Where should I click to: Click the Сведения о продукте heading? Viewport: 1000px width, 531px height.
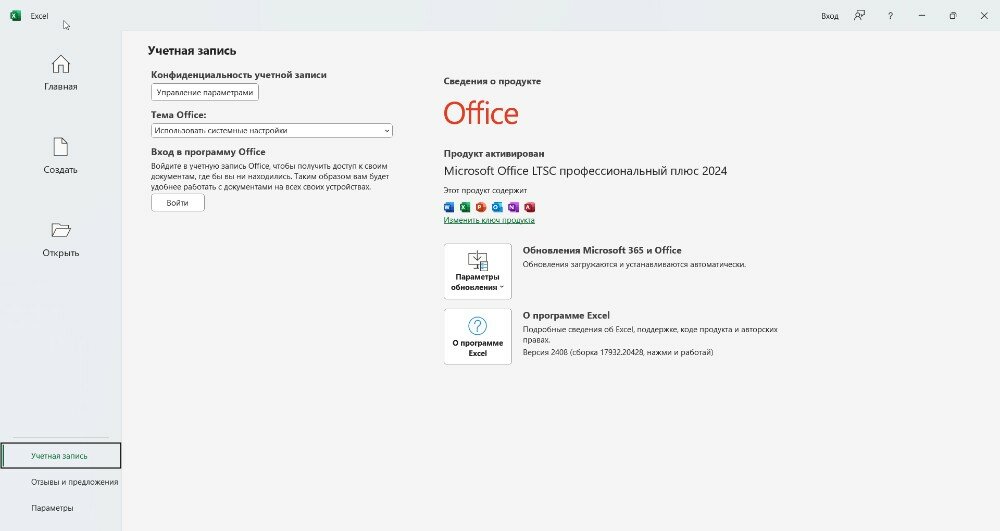click(492, 81)
